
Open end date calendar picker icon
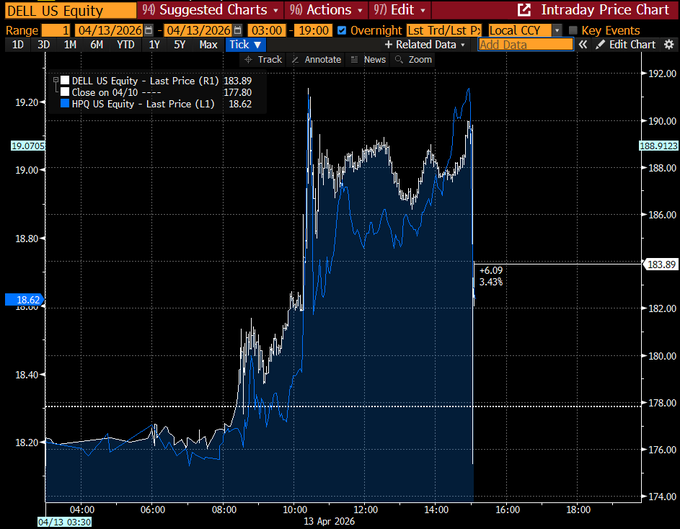click(237, 30)
